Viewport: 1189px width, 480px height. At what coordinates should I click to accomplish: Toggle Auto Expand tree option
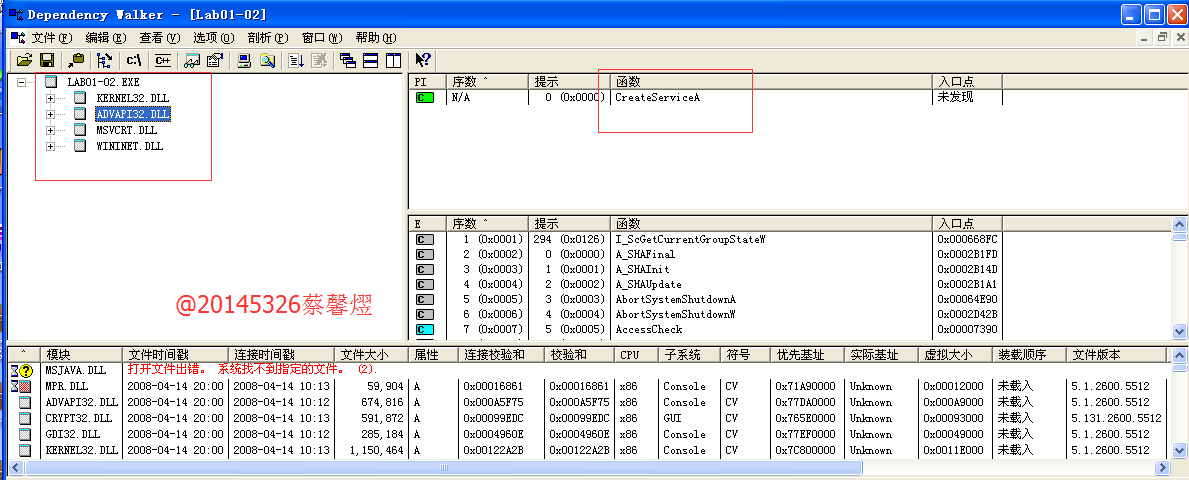click(x=104, y=60)
